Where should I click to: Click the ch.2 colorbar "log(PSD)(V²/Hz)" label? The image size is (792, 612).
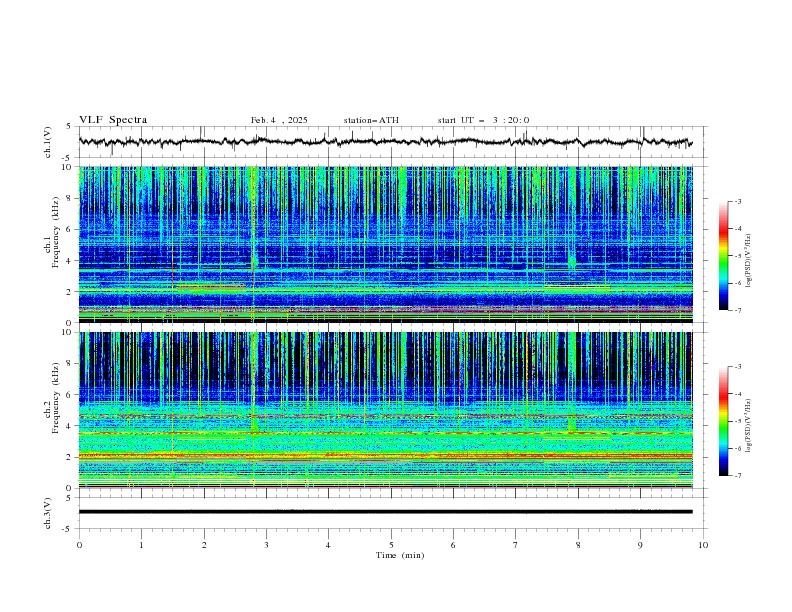pos(749,425)
